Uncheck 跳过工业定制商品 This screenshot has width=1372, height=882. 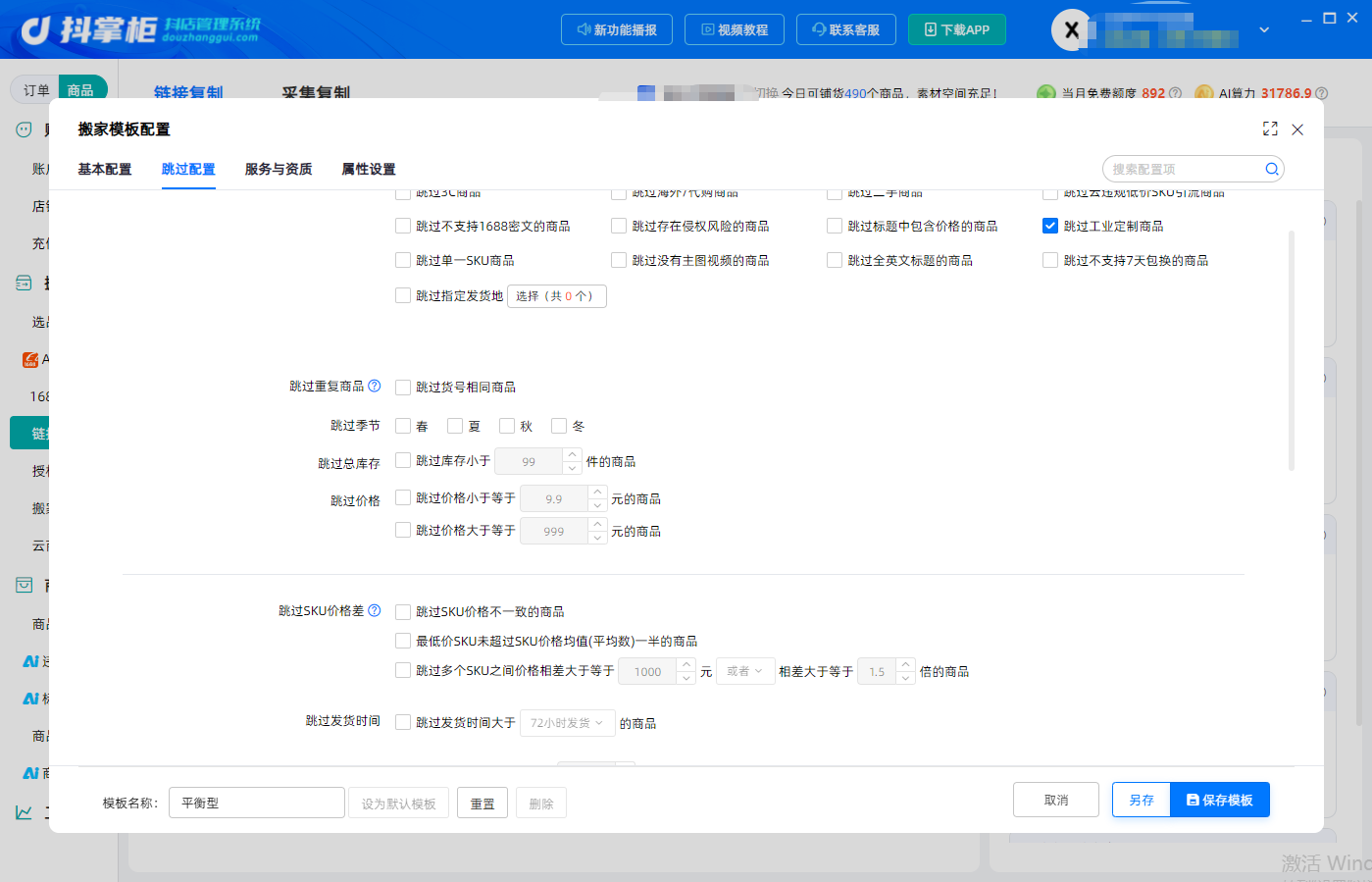coord(1050,226)
